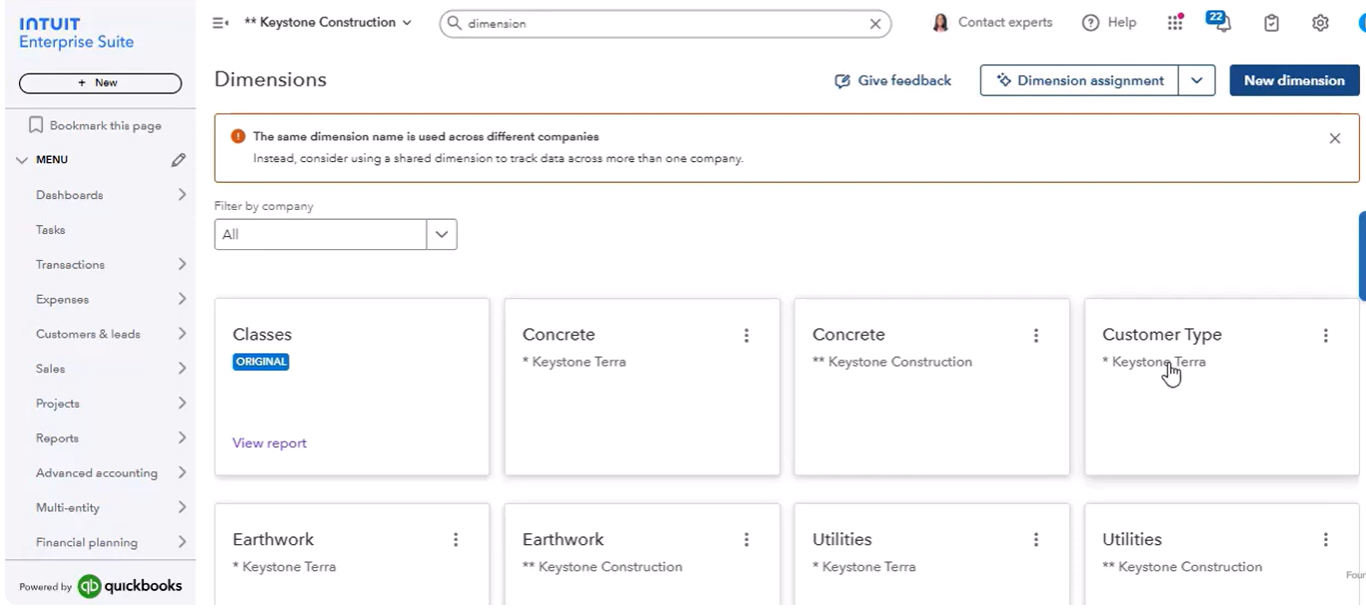Click the Give feedback link
The image size is (1366, 613).
tap(893, 81)
